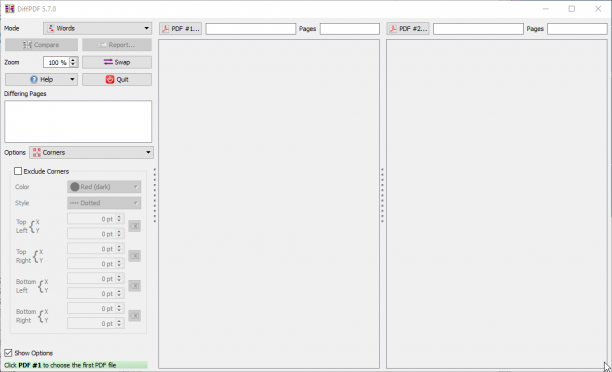This screenshot has width=612, height=372.
Task: Click the Bottom Right Y value field
Action: (96, 324)
